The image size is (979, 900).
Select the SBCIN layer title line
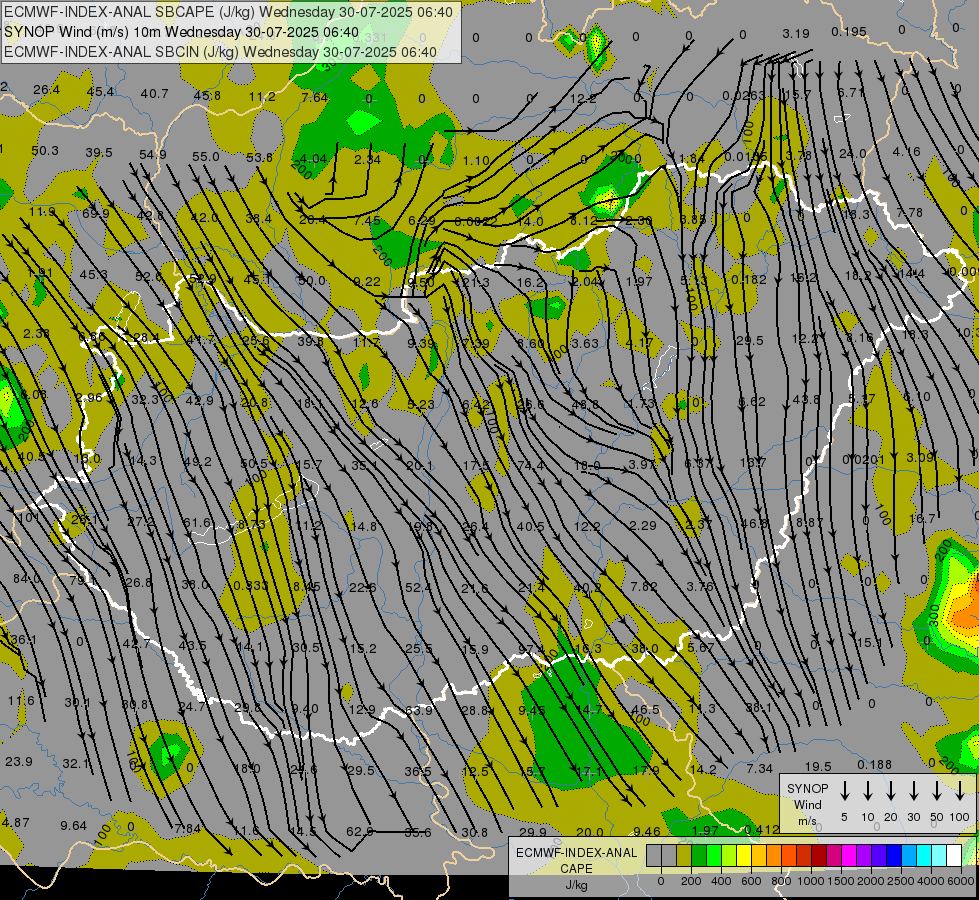tap(220, 52)
